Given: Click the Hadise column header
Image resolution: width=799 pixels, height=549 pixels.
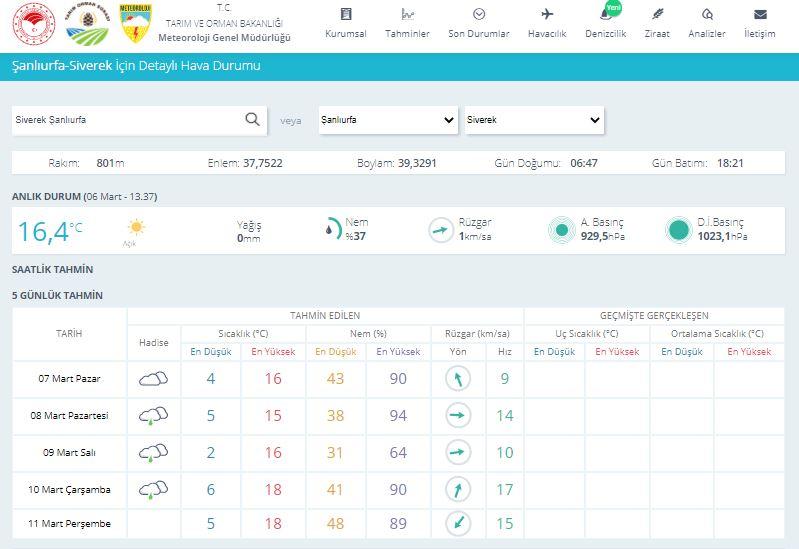Looking at the screenshot, I should coord(153,343).
